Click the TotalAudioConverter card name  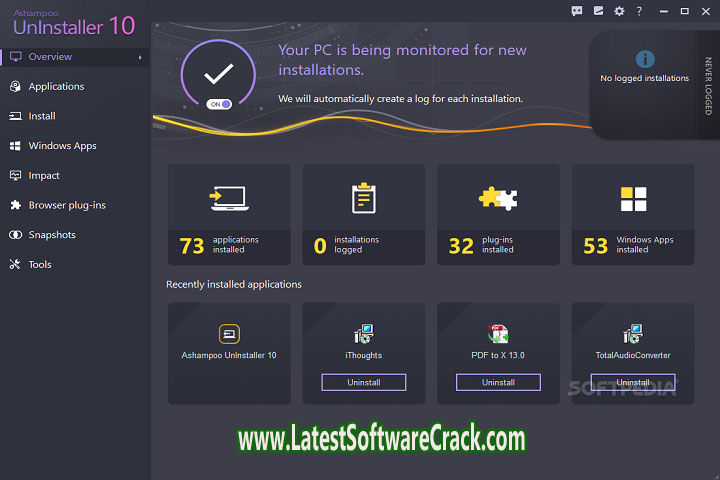[x=633, y=355]
